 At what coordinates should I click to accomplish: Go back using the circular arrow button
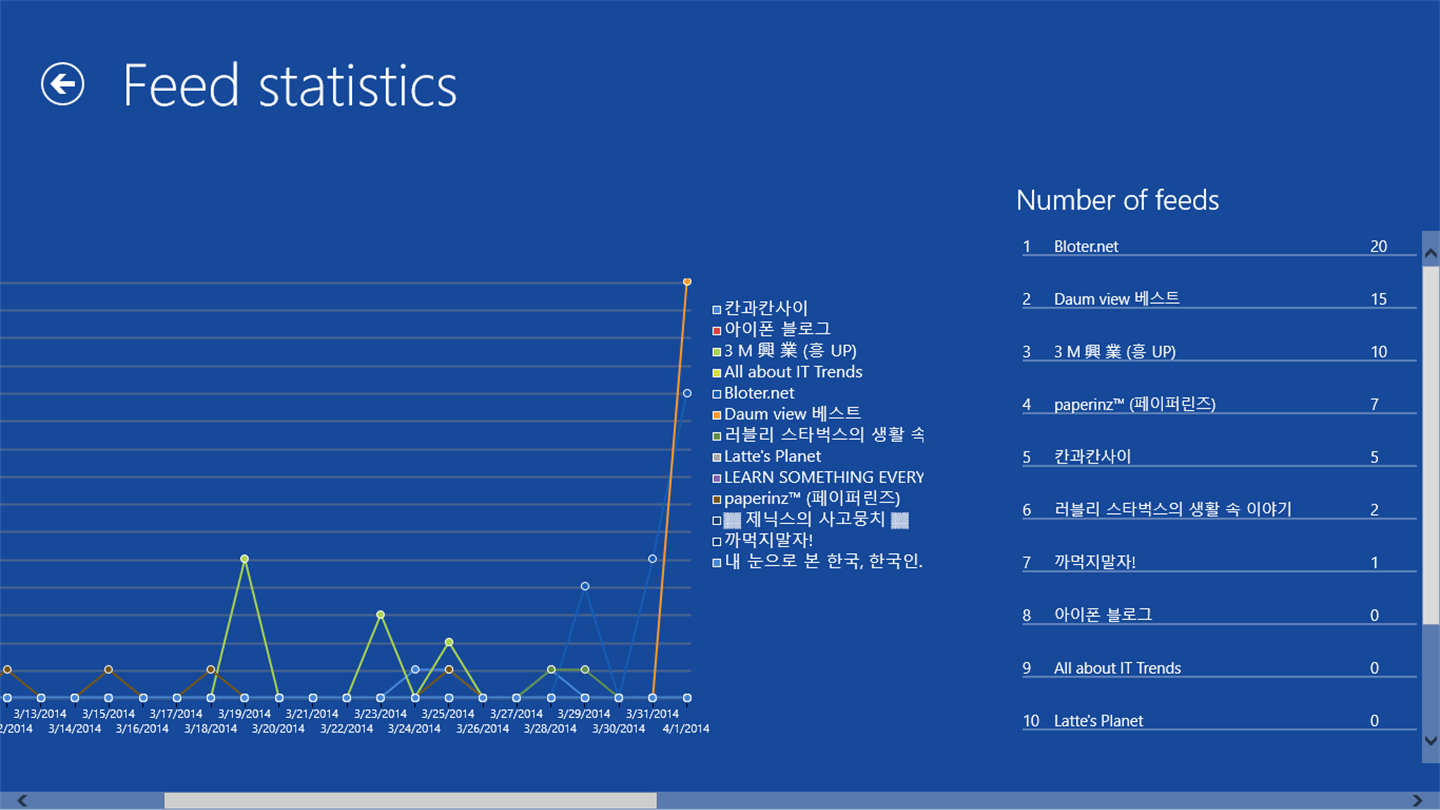(63, 84)
